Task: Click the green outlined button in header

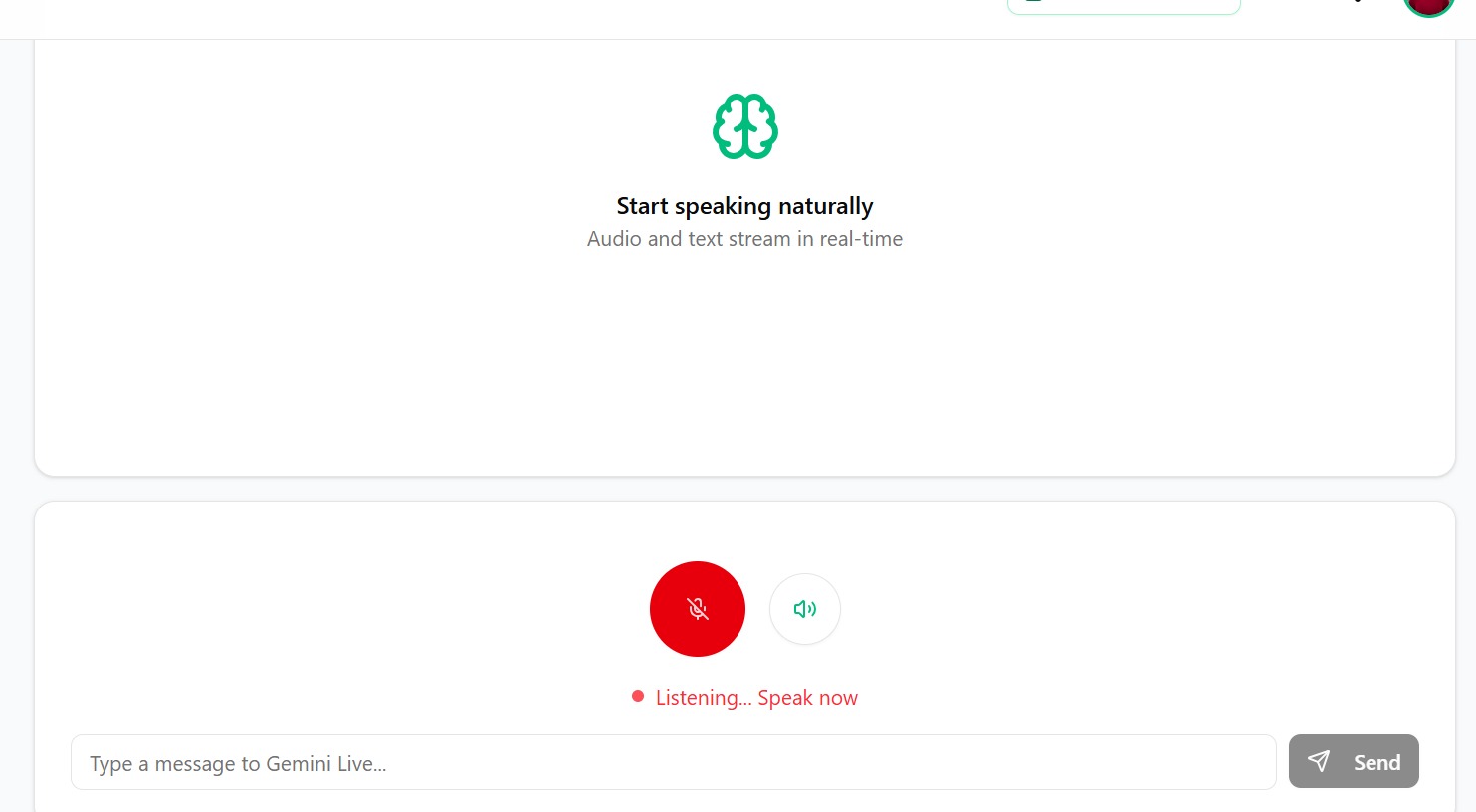Action: coord(1124,6)
